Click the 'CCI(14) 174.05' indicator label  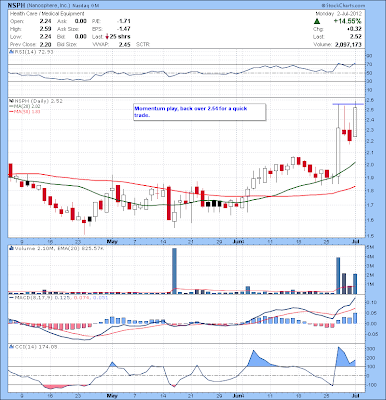pos(35,347)
